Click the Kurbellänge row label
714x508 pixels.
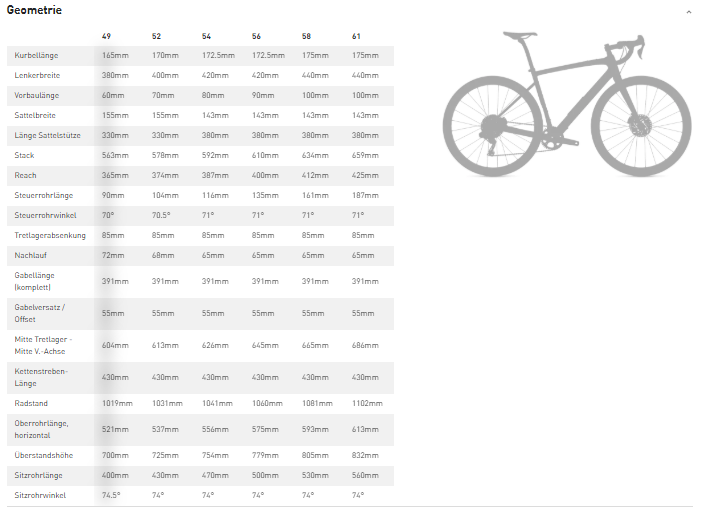37,56
